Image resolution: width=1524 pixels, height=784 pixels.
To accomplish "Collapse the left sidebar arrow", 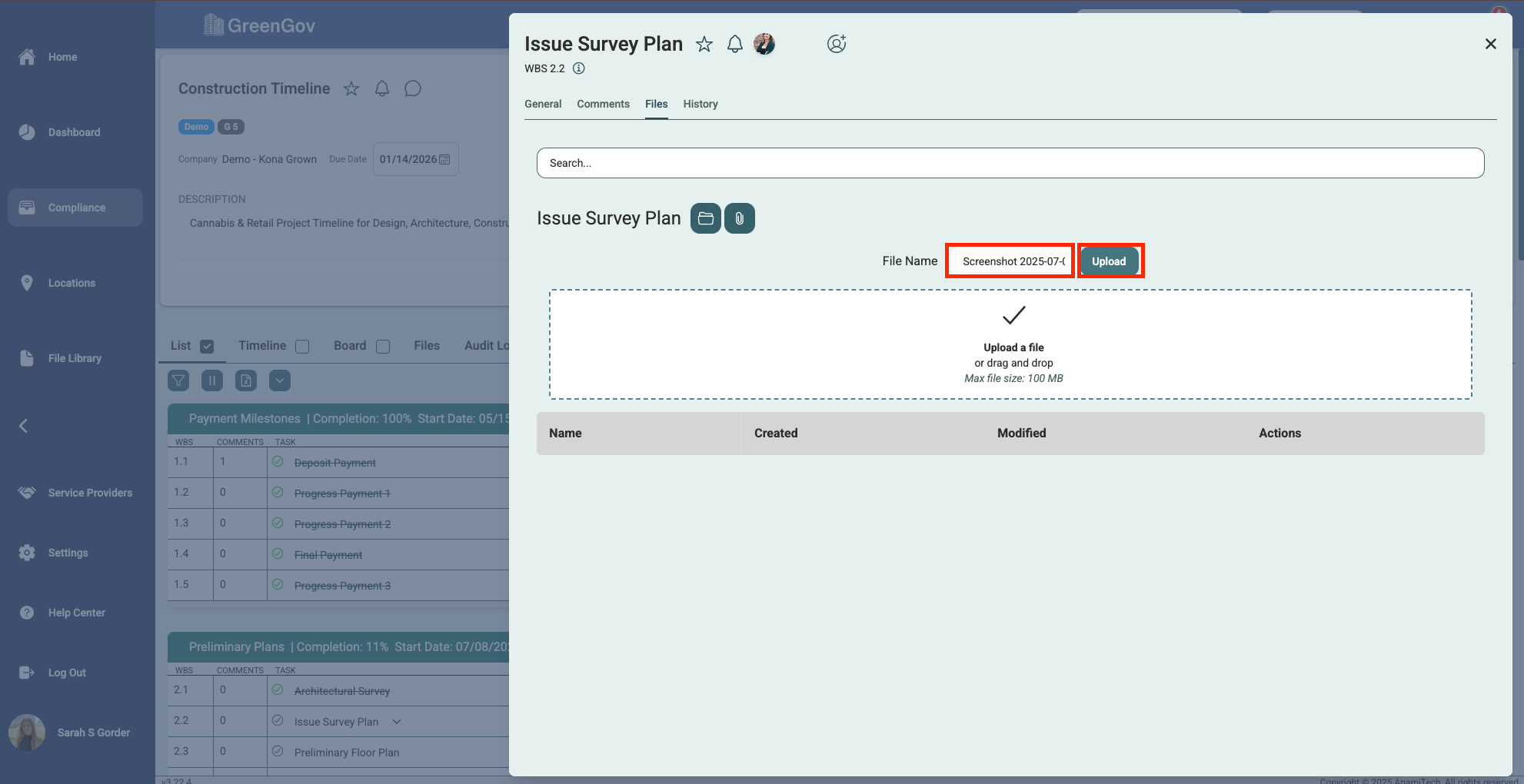I will 24,426.
